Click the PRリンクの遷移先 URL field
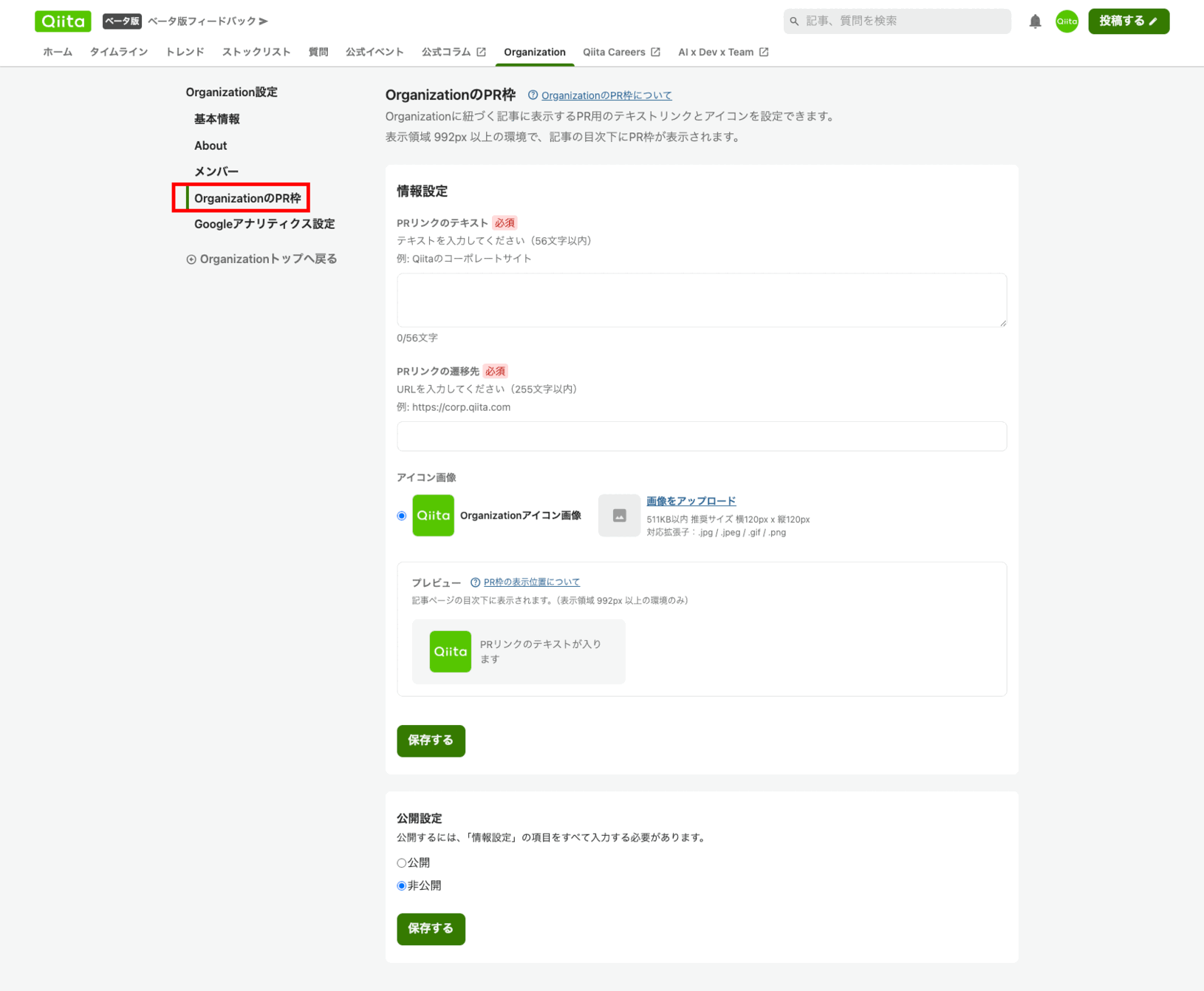The width and height of the screenshot is (1204, 991). pos(702,436)
